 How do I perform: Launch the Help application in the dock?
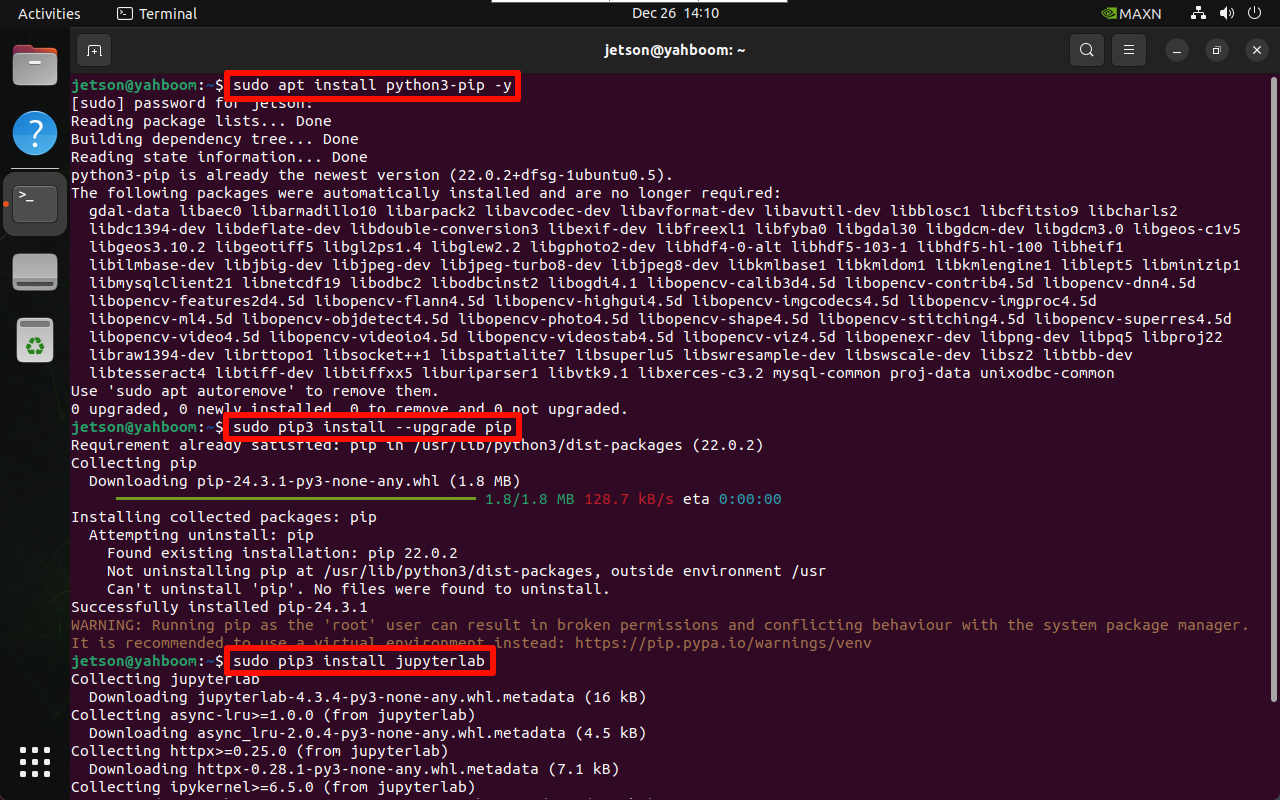tap(35, 132)
